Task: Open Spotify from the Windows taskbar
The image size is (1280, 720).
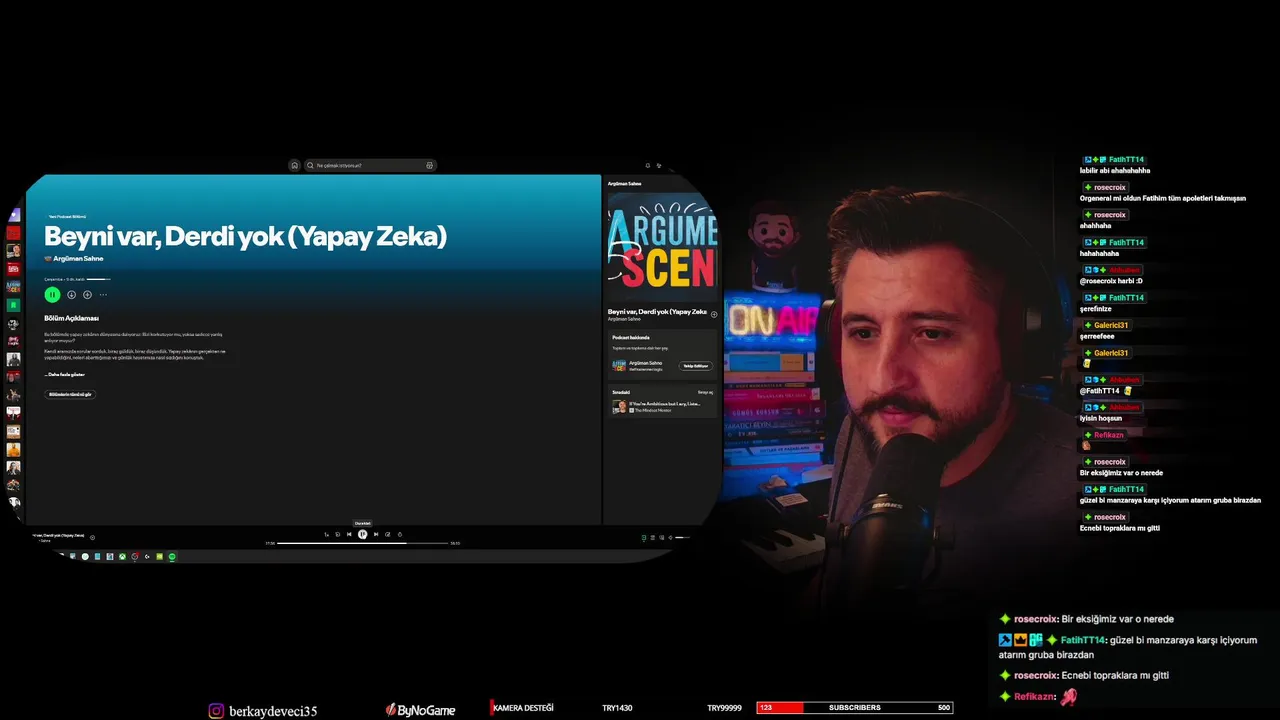Action: 172,556
